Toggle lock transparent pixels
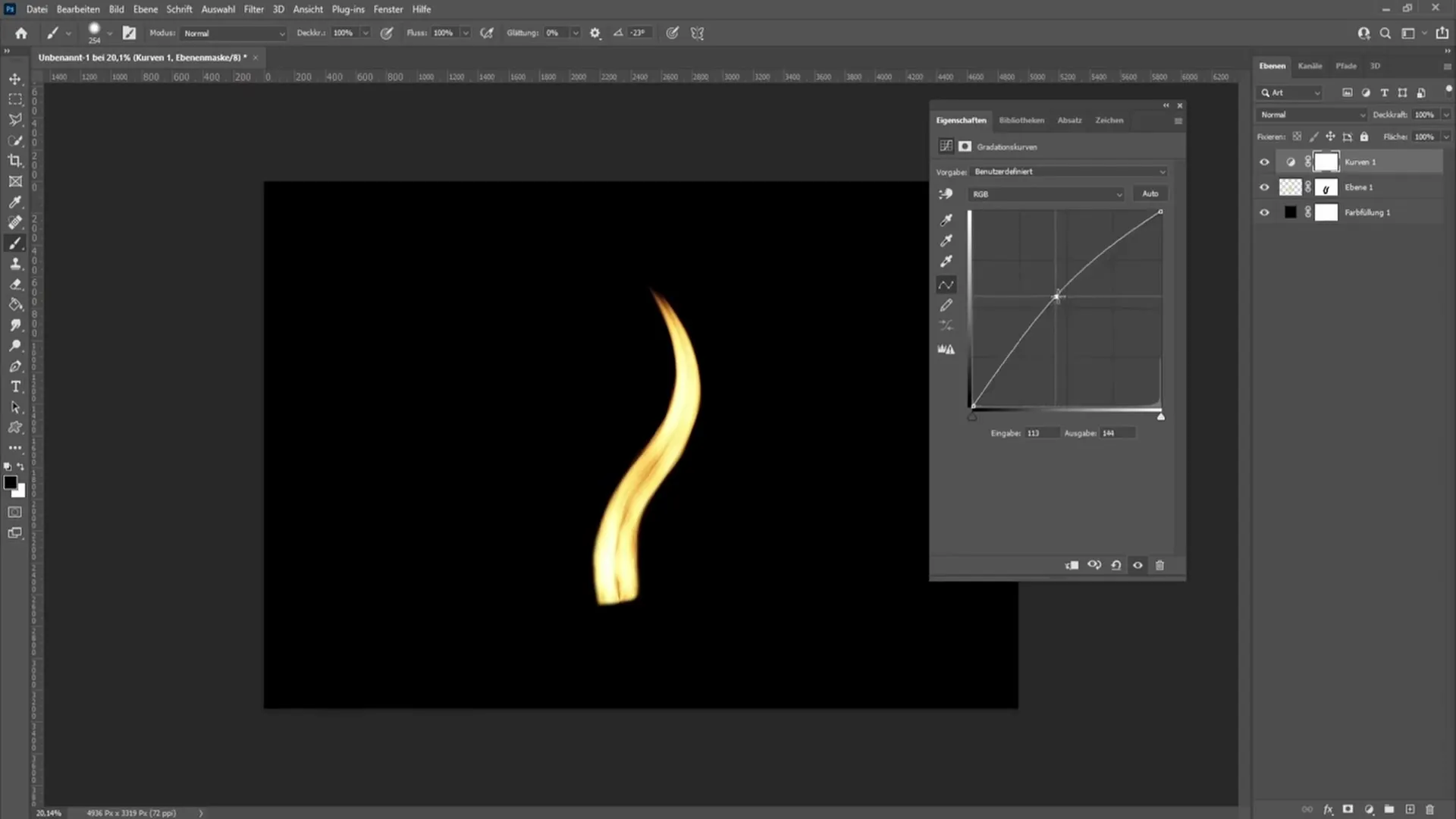This screenshot has width=1456, height=819. point(1297,137)
